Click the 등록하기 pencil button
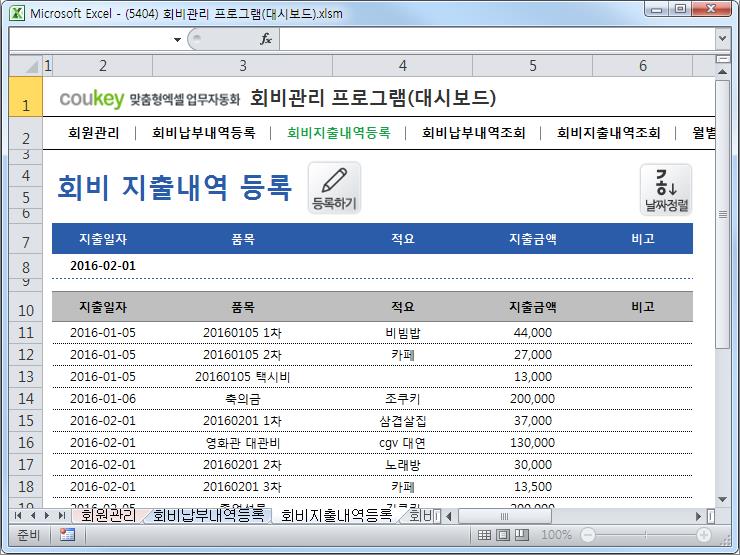 pos(334,188)
